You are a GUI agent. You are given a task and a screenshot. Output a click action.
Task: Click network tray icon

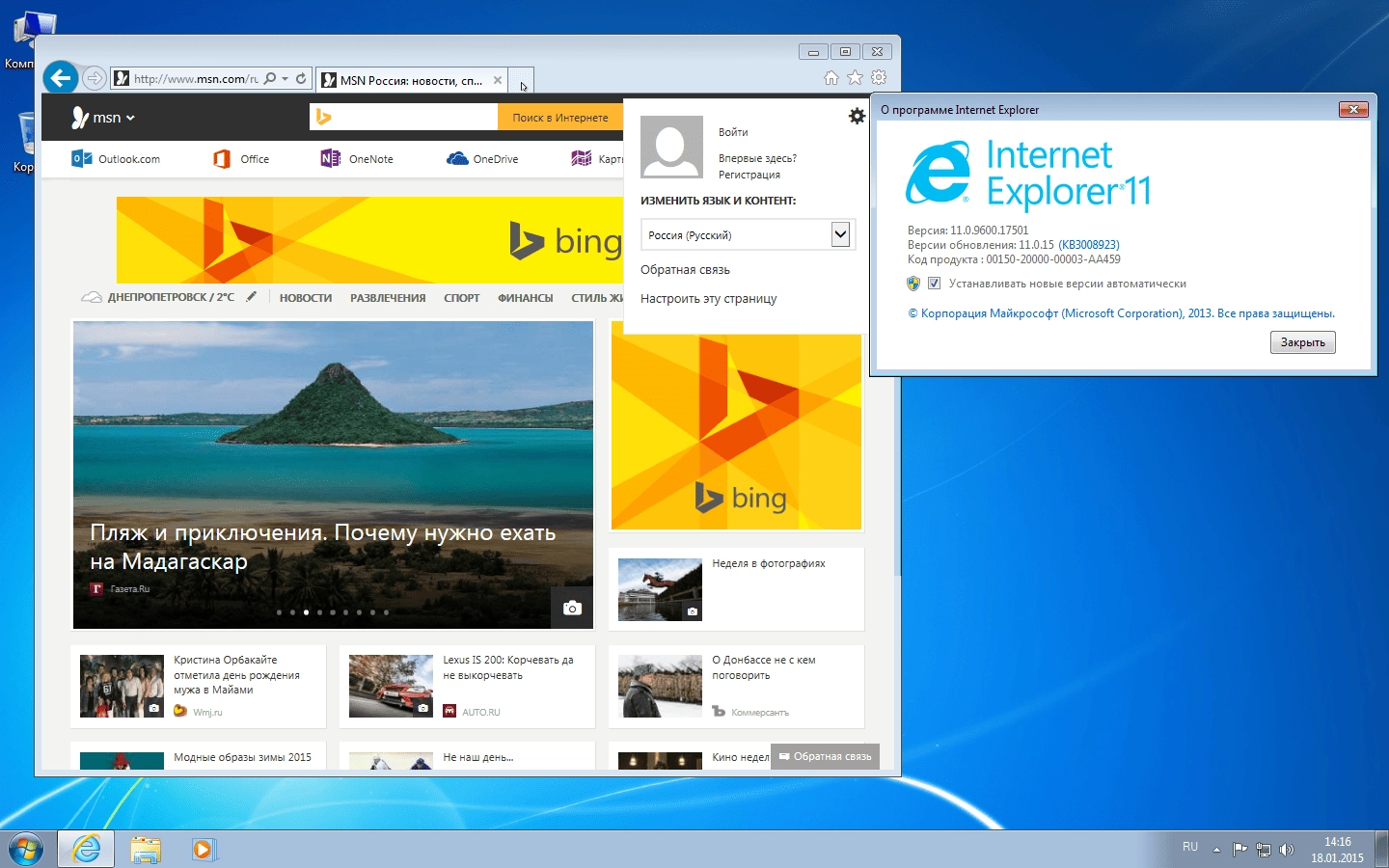point(1264,850)
